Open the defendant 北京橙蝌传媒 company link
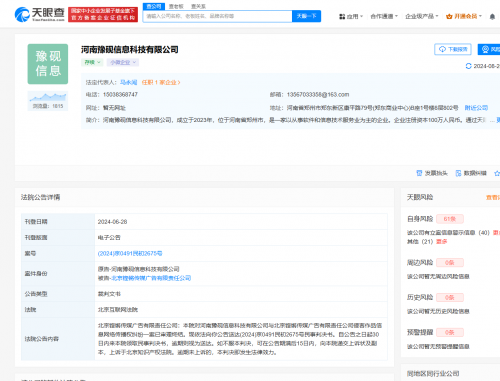500x381 pixels. pyautogui.click(x=151, y=278)
